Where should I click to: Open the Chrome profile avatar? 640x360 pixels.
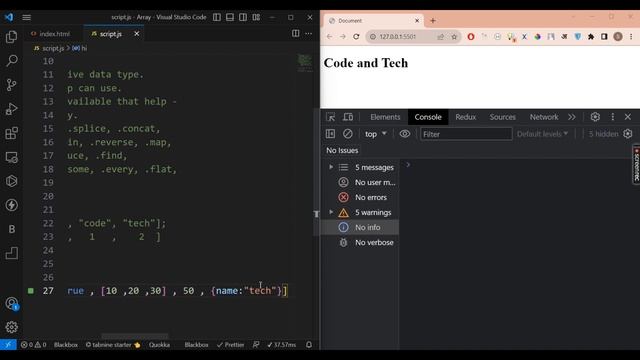point(618,37)
